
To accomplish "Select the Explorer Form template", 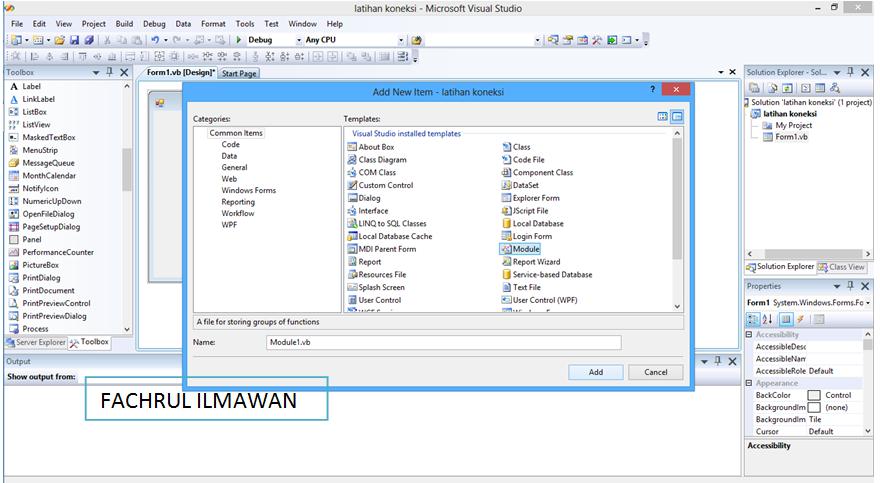I will 530,198.
